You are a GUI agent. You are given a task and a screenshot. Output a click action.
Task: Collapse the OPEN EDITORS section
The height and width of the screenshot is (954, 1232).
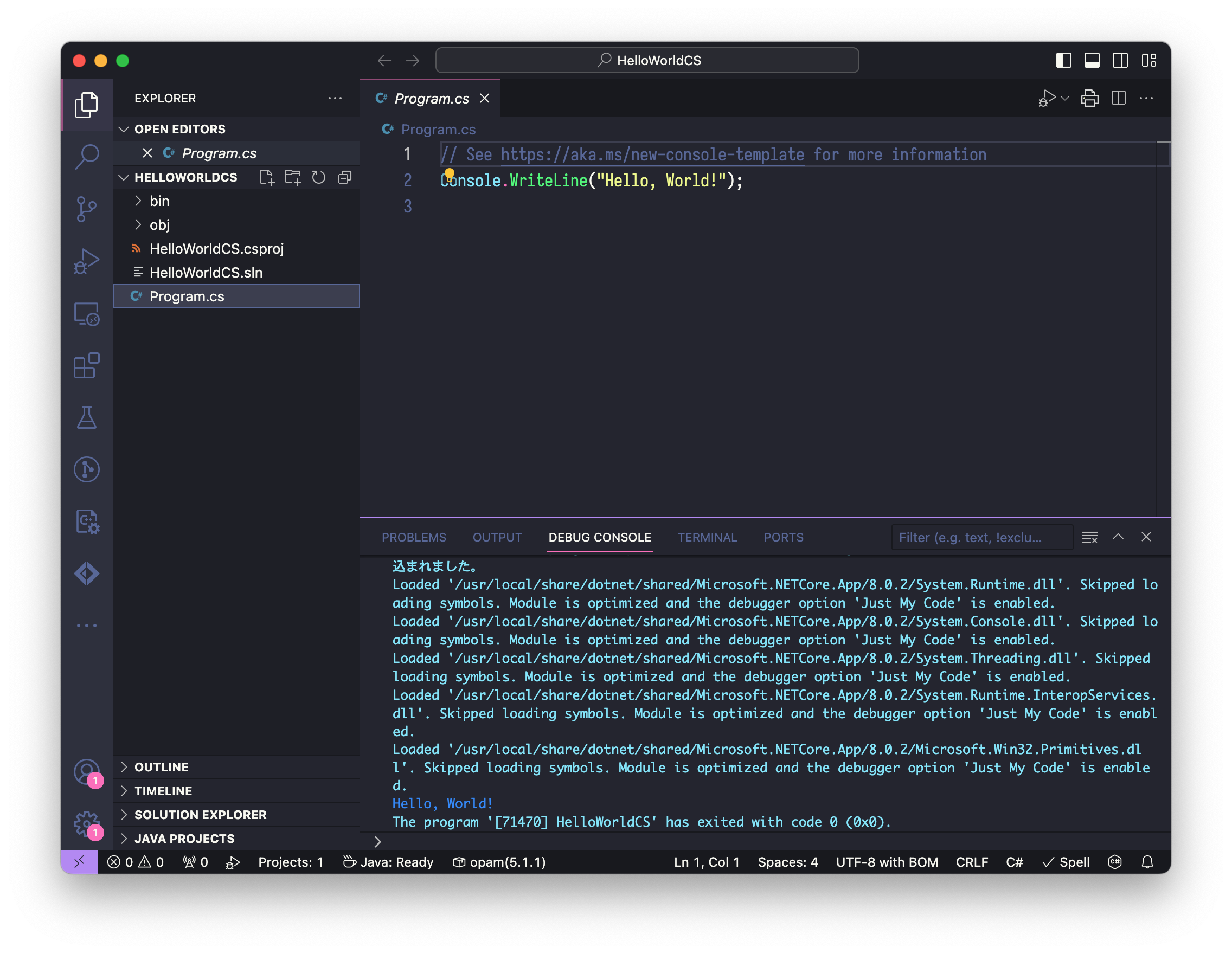[124, 129]
